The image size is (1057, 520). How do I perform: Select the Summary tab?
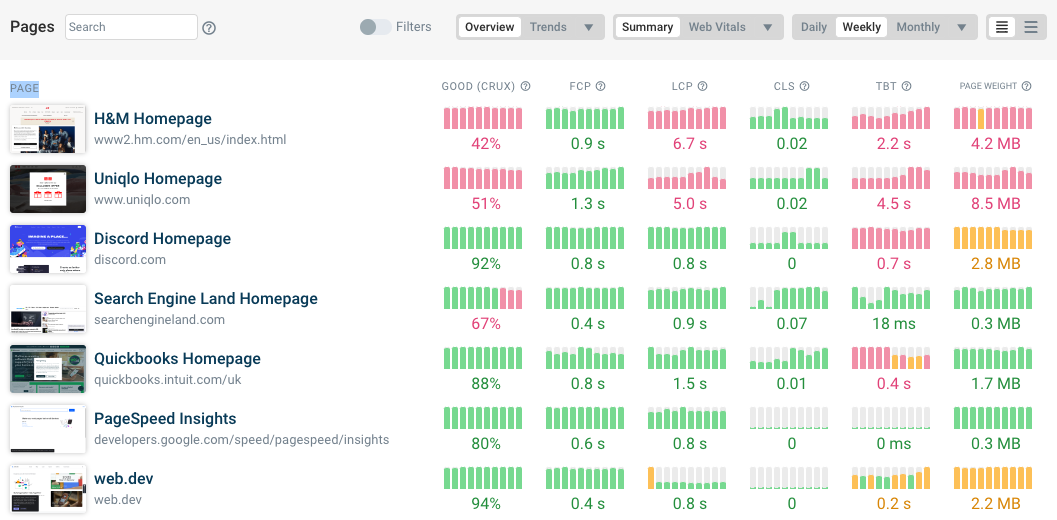click(647, 27)
